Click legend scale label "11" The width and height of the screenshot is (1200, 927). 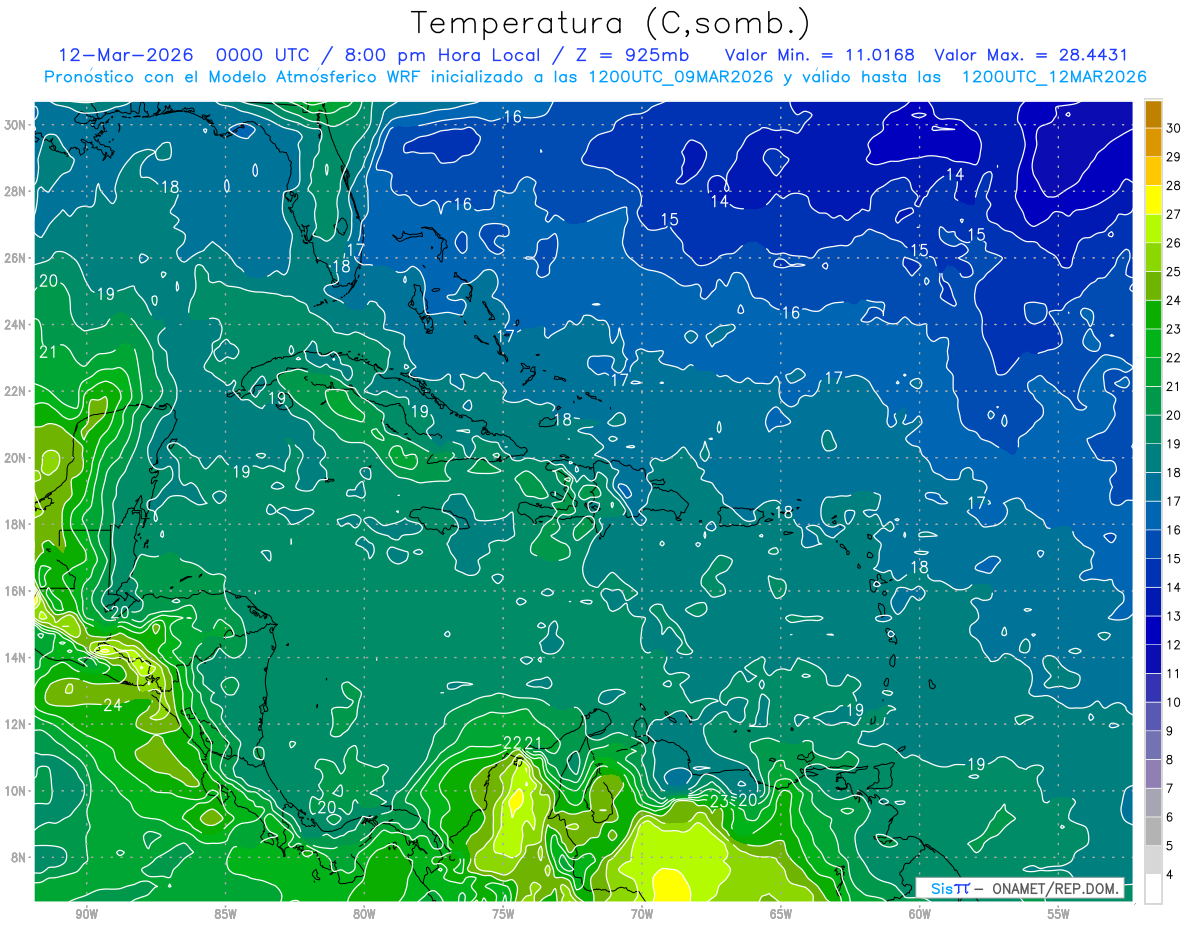tap(1174, 674)
